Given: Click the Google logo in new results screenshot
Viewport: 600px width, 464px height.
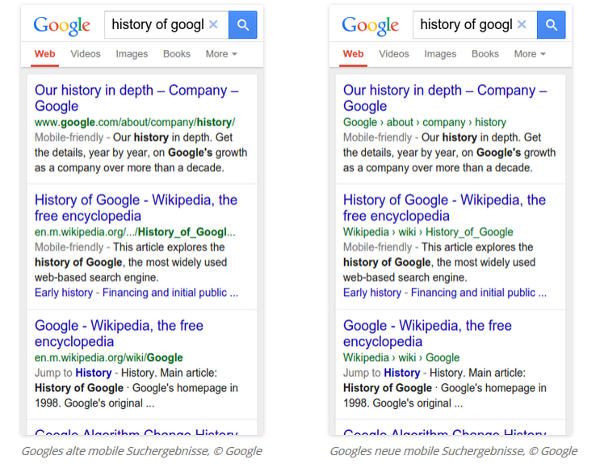Looking at the screenshot, I should [370, 26].
